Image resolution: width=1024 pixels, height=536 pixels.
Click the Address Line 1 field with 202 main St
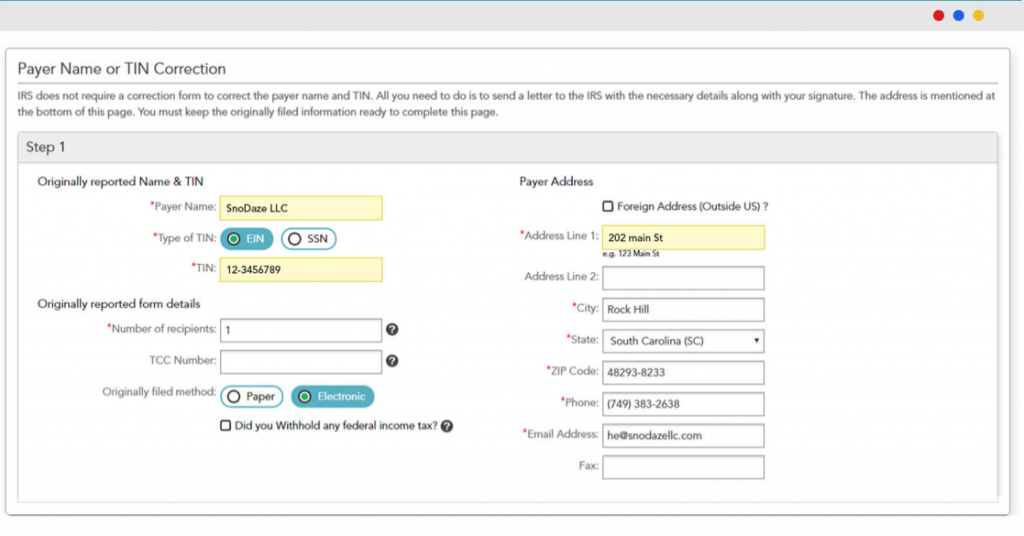pyautogui.click(x=683, y=238)
